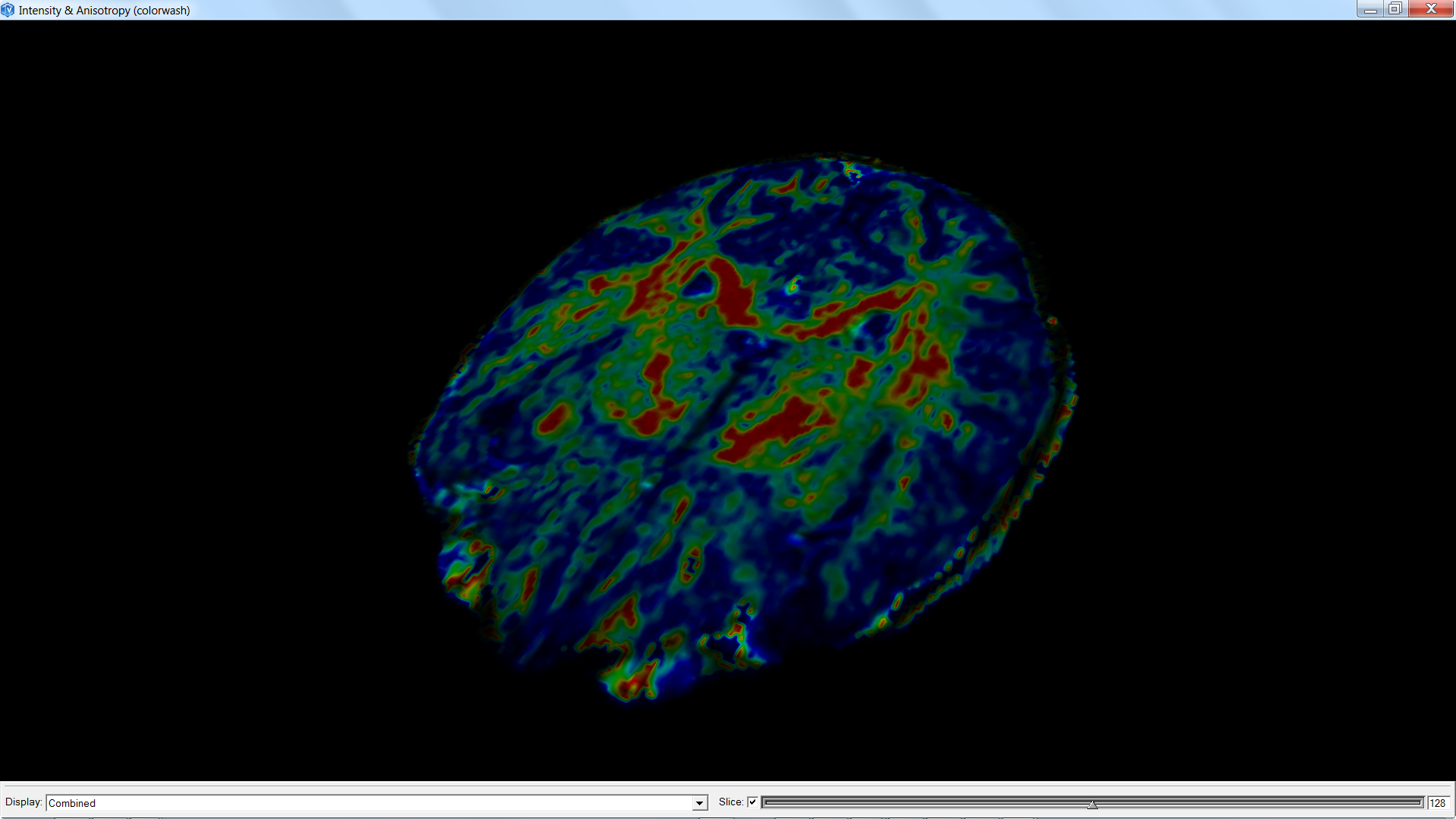Click the Combined display mode combo box
Viewport: 1456px width, 819px height.
click(370, 803)
